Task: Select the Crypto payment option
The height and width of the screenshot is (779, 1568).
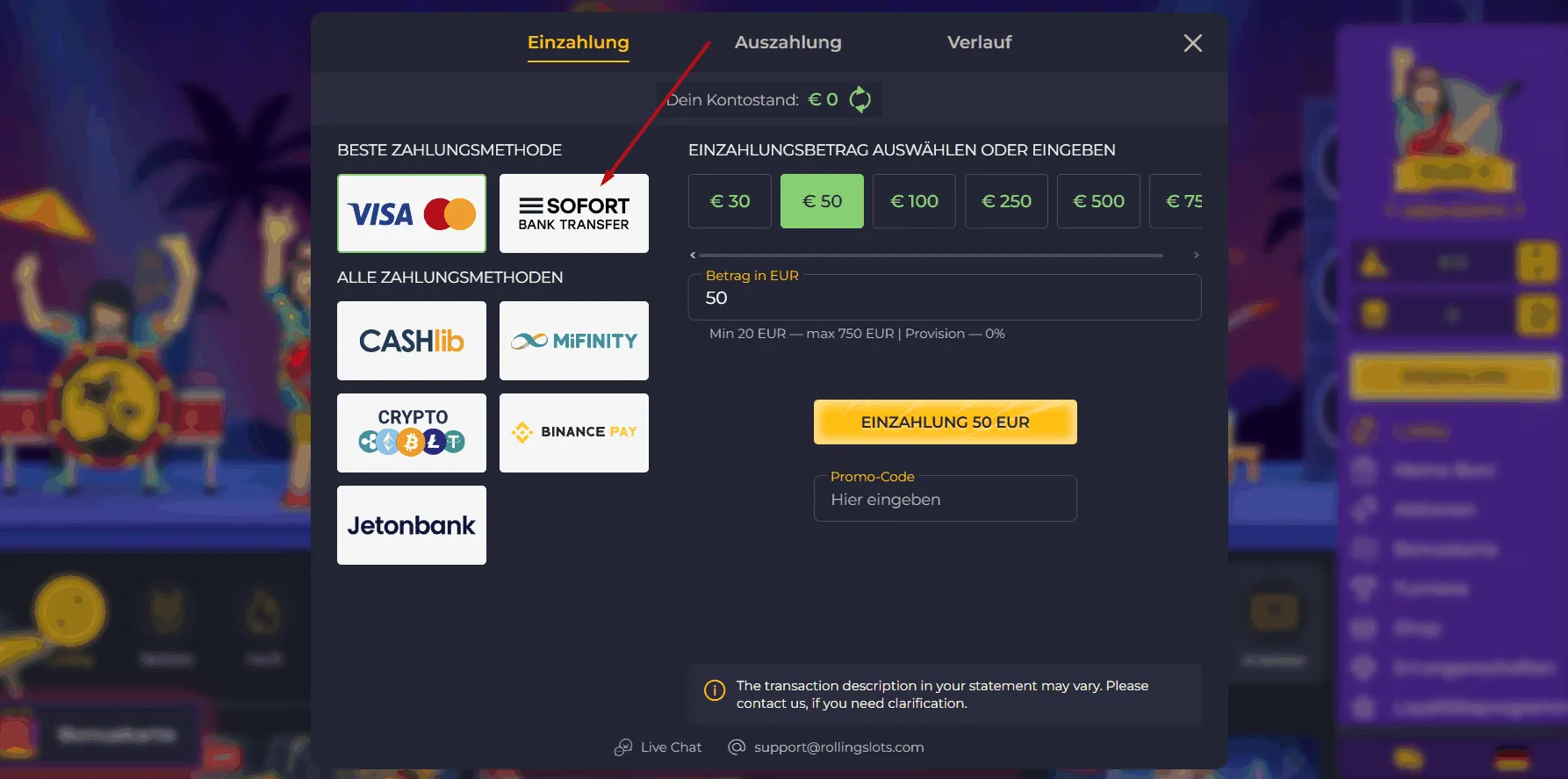Action: click(411, 433)
